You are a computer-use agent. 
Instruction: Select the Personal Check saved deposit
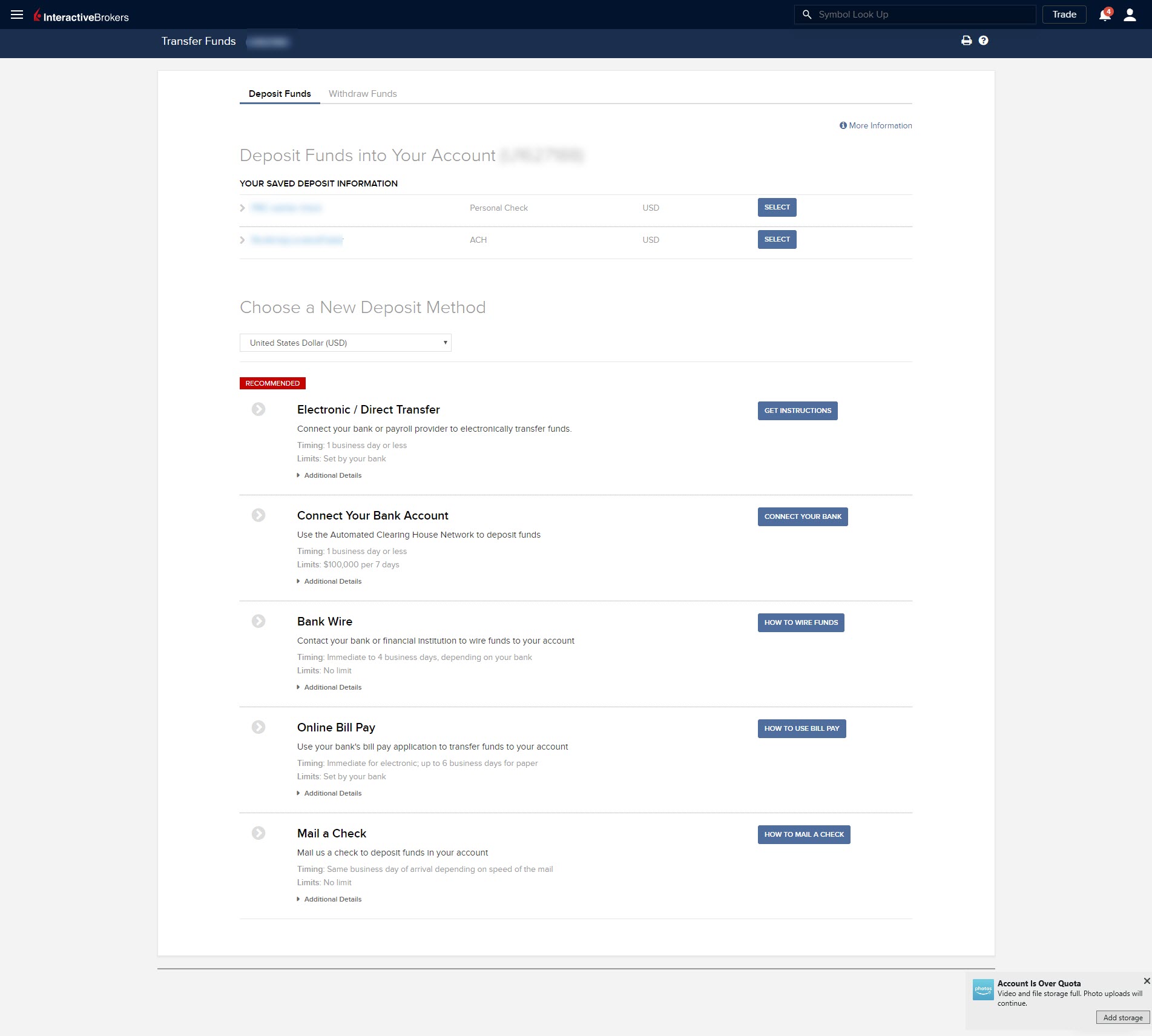[777, 207]
